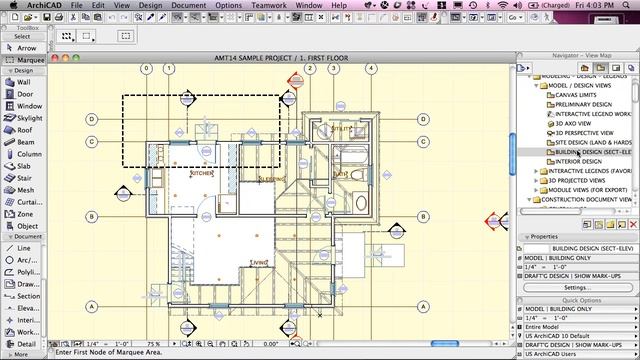Select the Slab tool

(x=23, y=166)
